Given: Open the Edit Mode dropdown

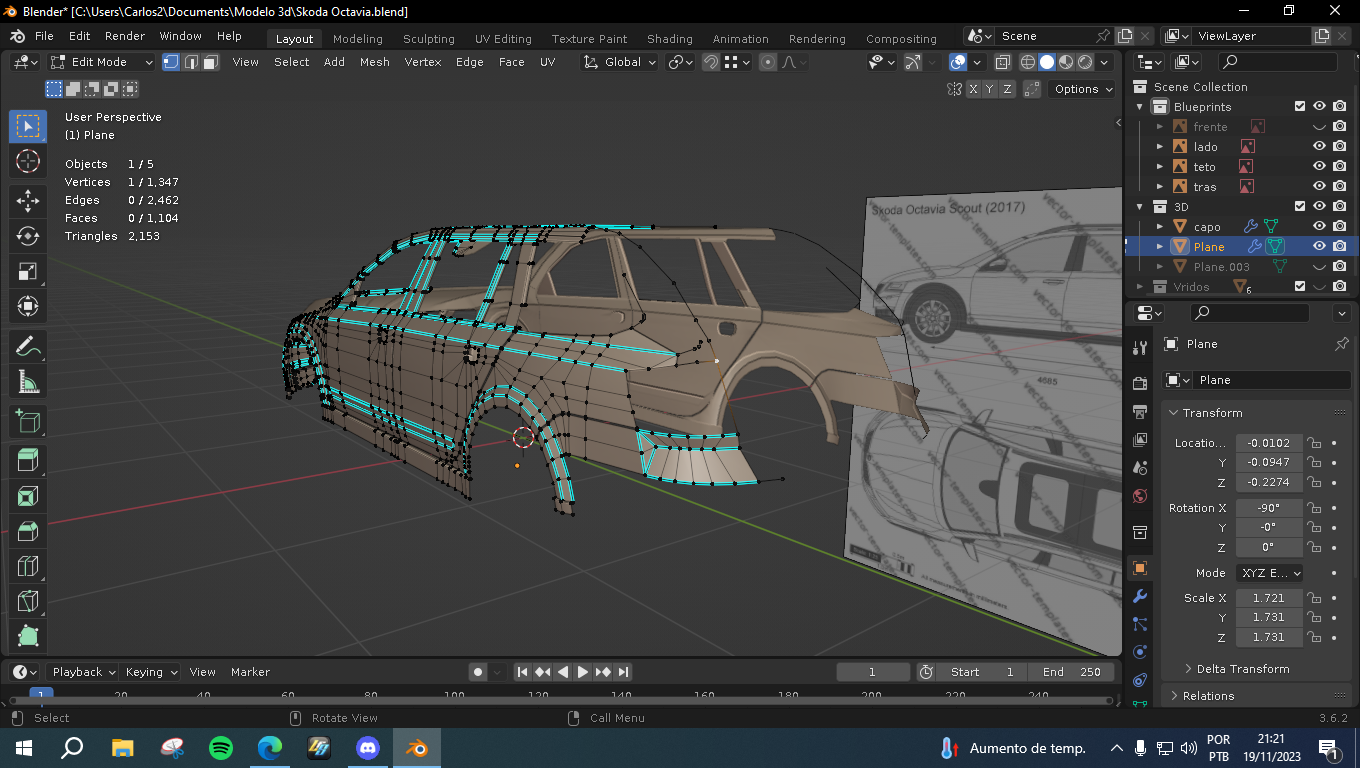Looking at the screenshot, I should [102, 62].
